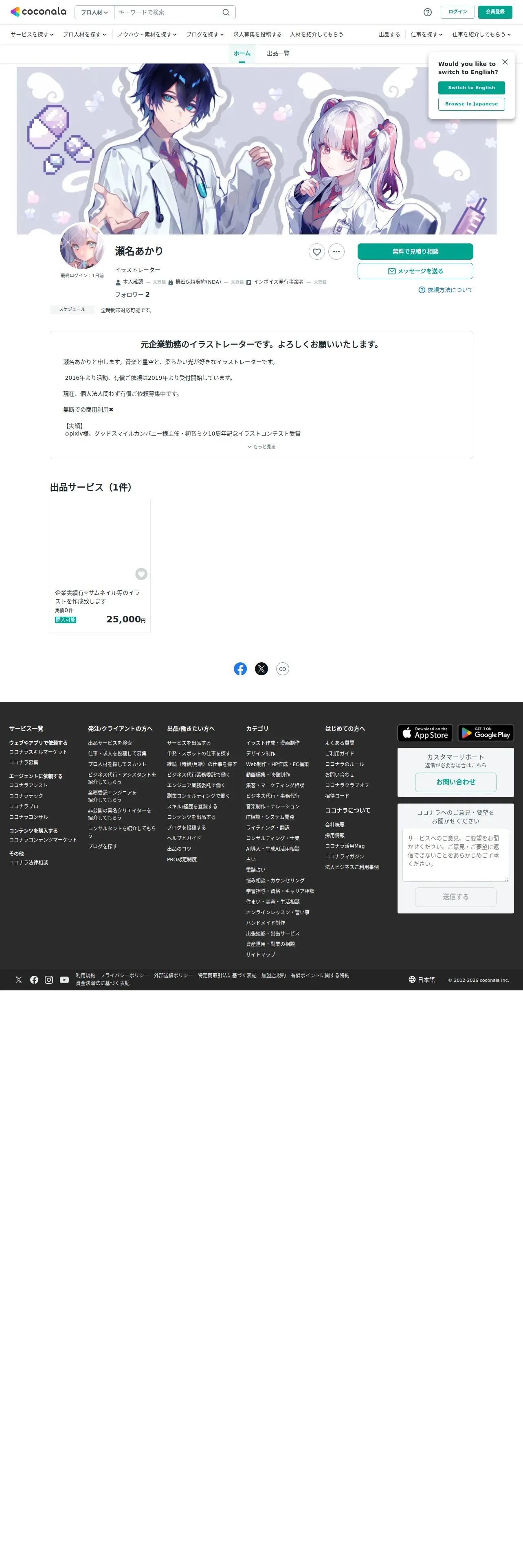Open the よくある質問 footer link

point(340,743)
